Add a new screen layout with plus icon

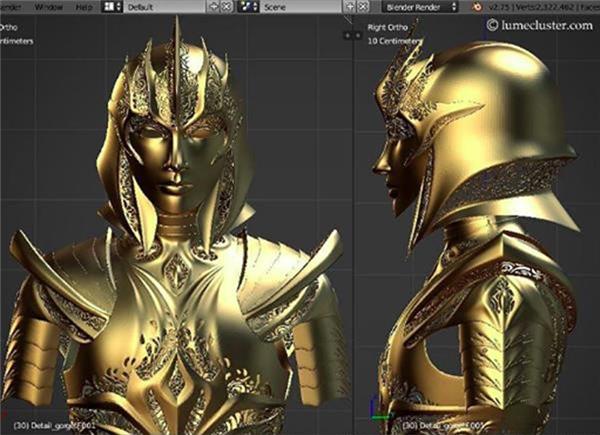click(214, 7)
